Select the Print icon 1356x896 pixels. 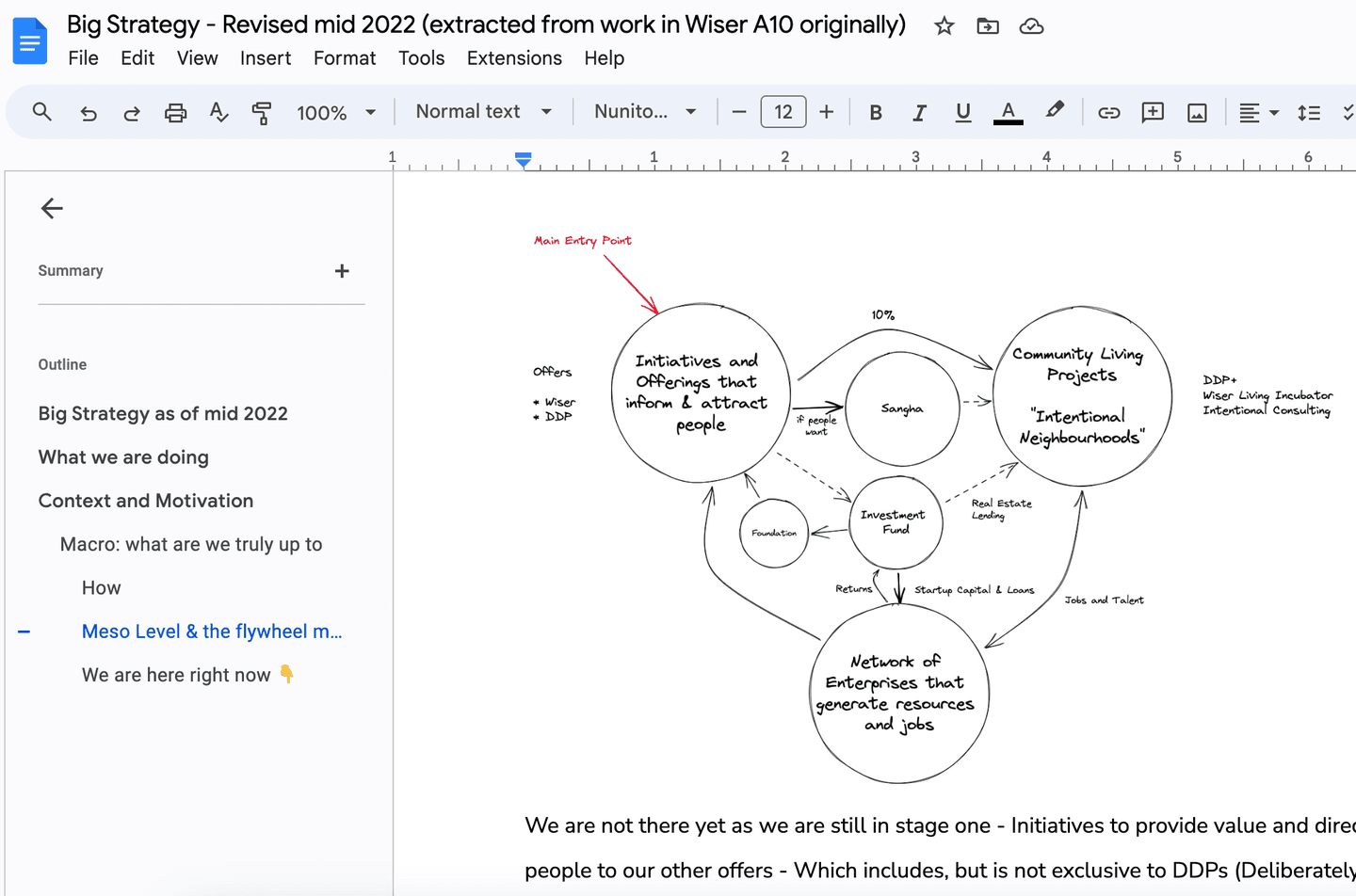pos(174,111)
